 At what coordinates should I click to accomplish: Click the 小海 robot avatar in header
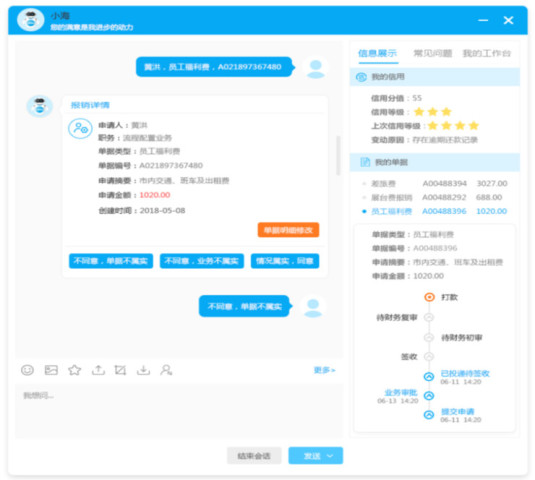[31, 20]
